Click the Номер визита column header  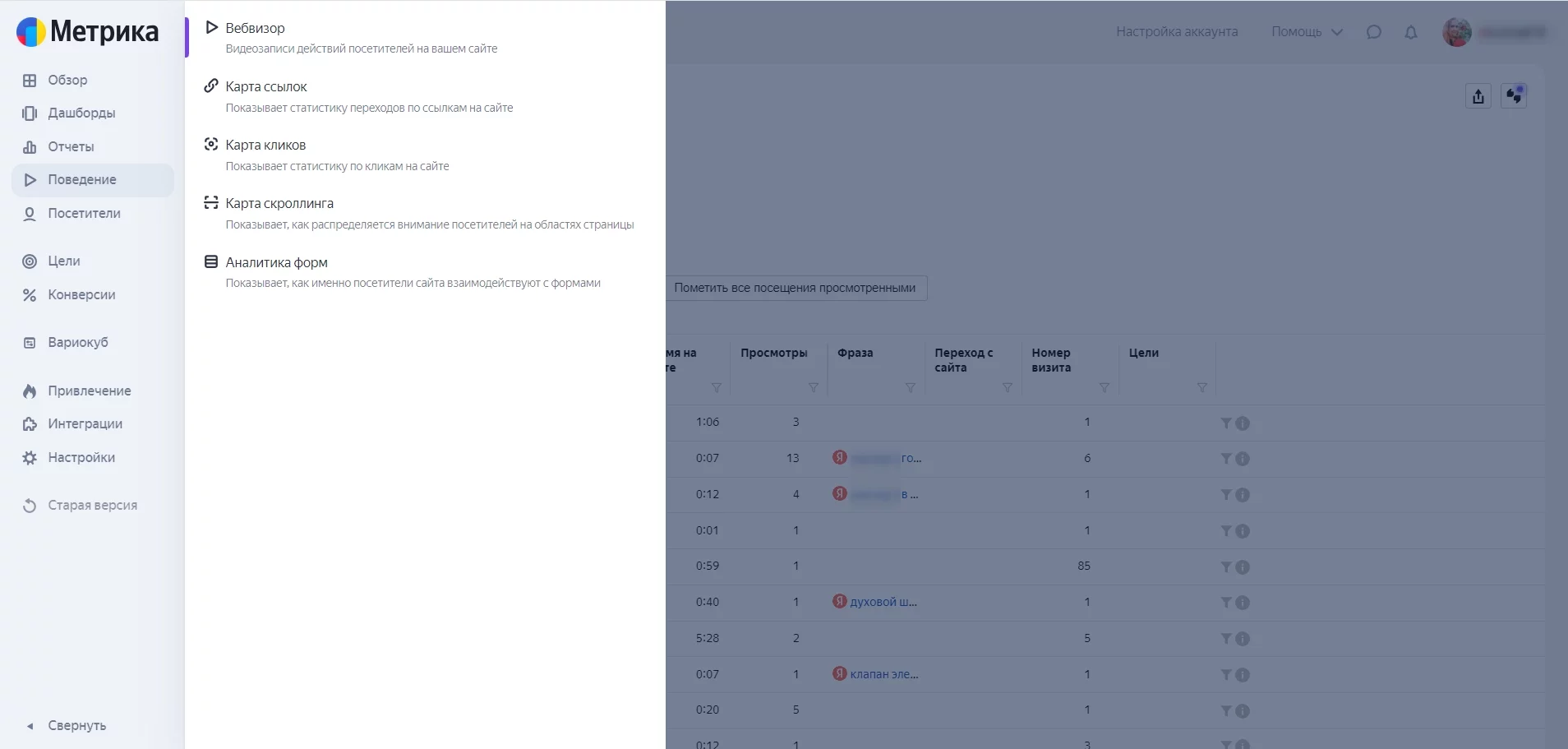(x=1051, y=360)
